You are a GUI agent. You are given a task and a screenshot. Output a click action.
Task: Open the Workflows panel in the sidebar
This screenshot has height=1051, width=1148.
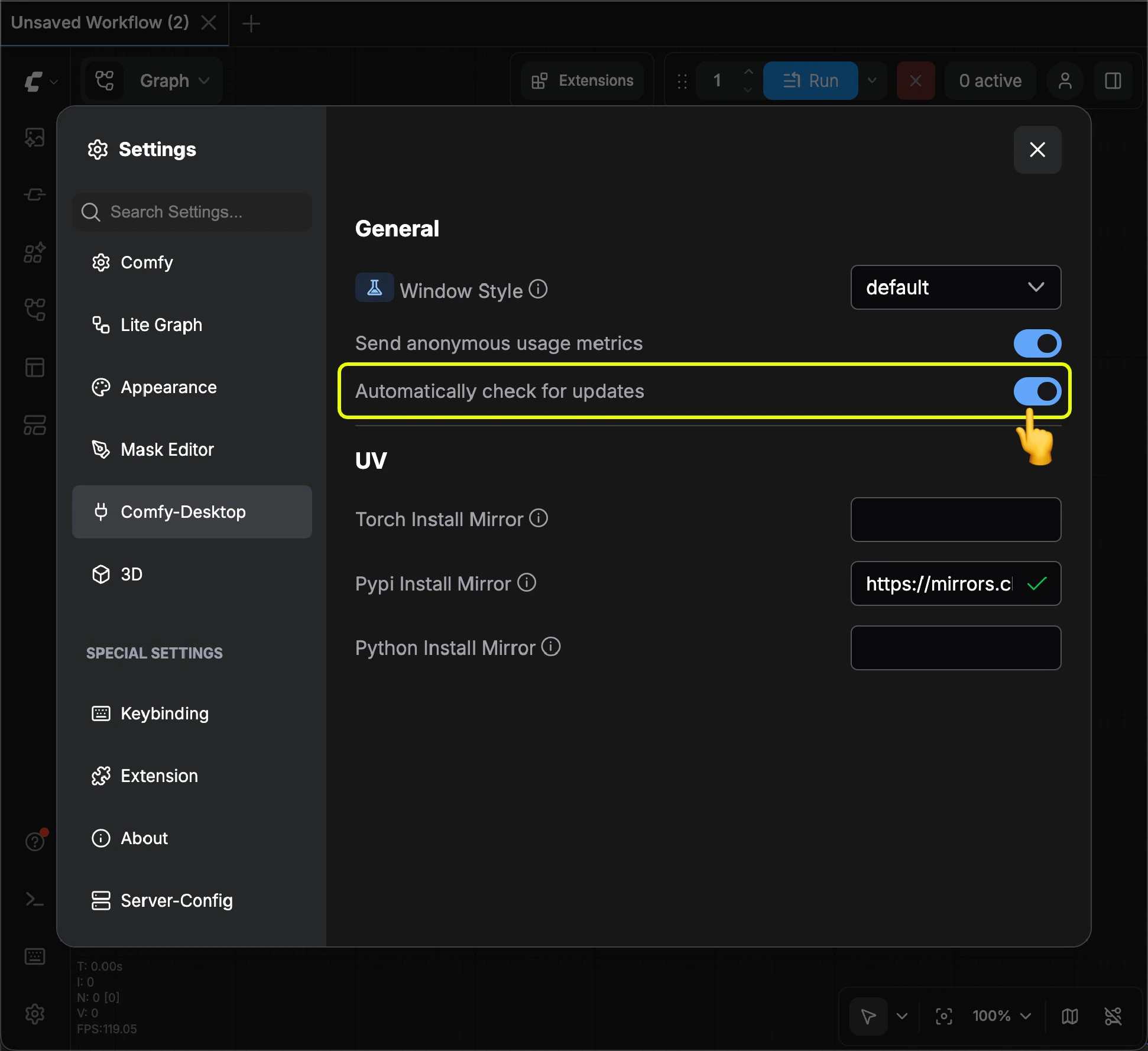(x=35, y=310)
